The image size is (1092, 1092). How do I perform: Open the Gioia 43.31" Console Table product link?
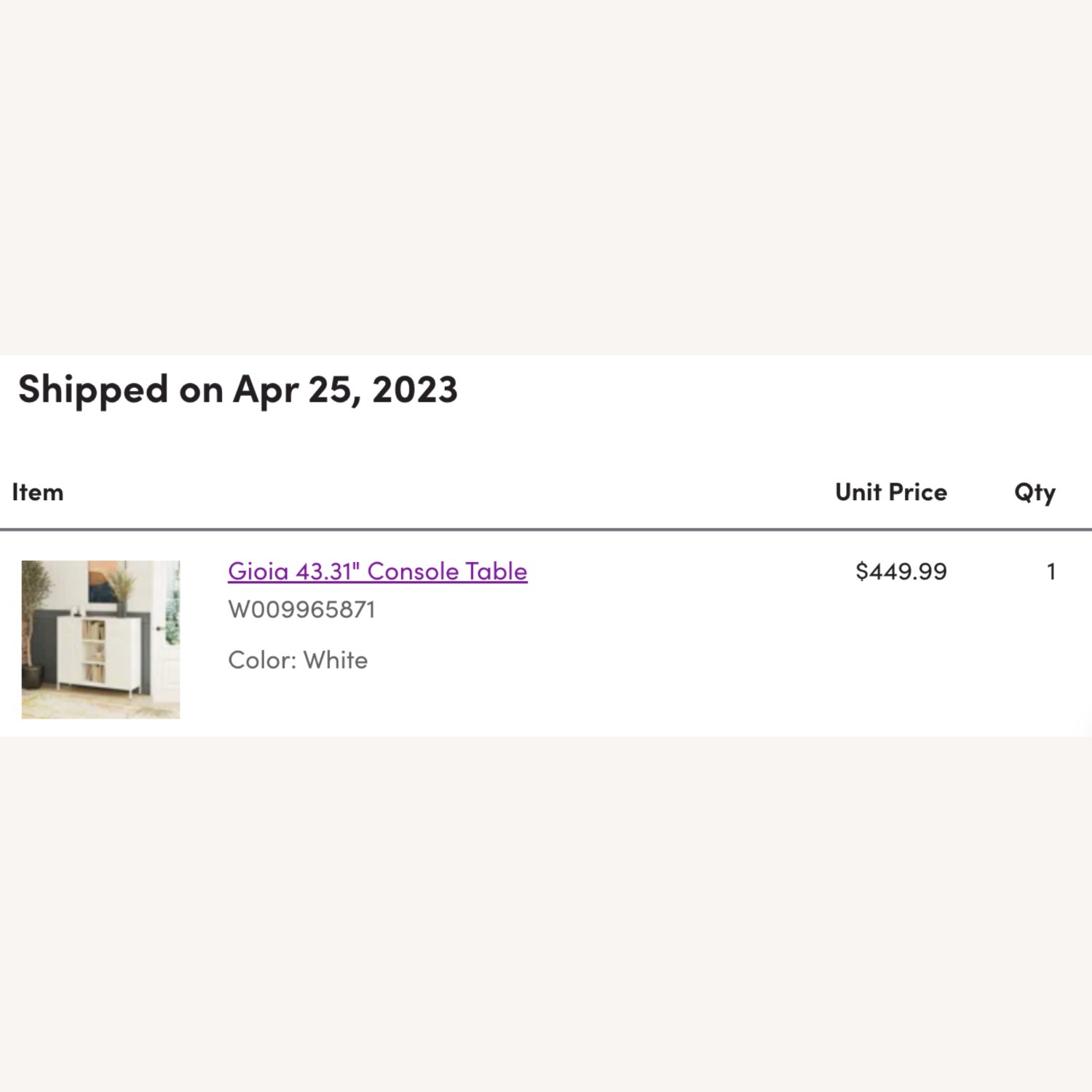pyautogui.click(x=376, y=571)
